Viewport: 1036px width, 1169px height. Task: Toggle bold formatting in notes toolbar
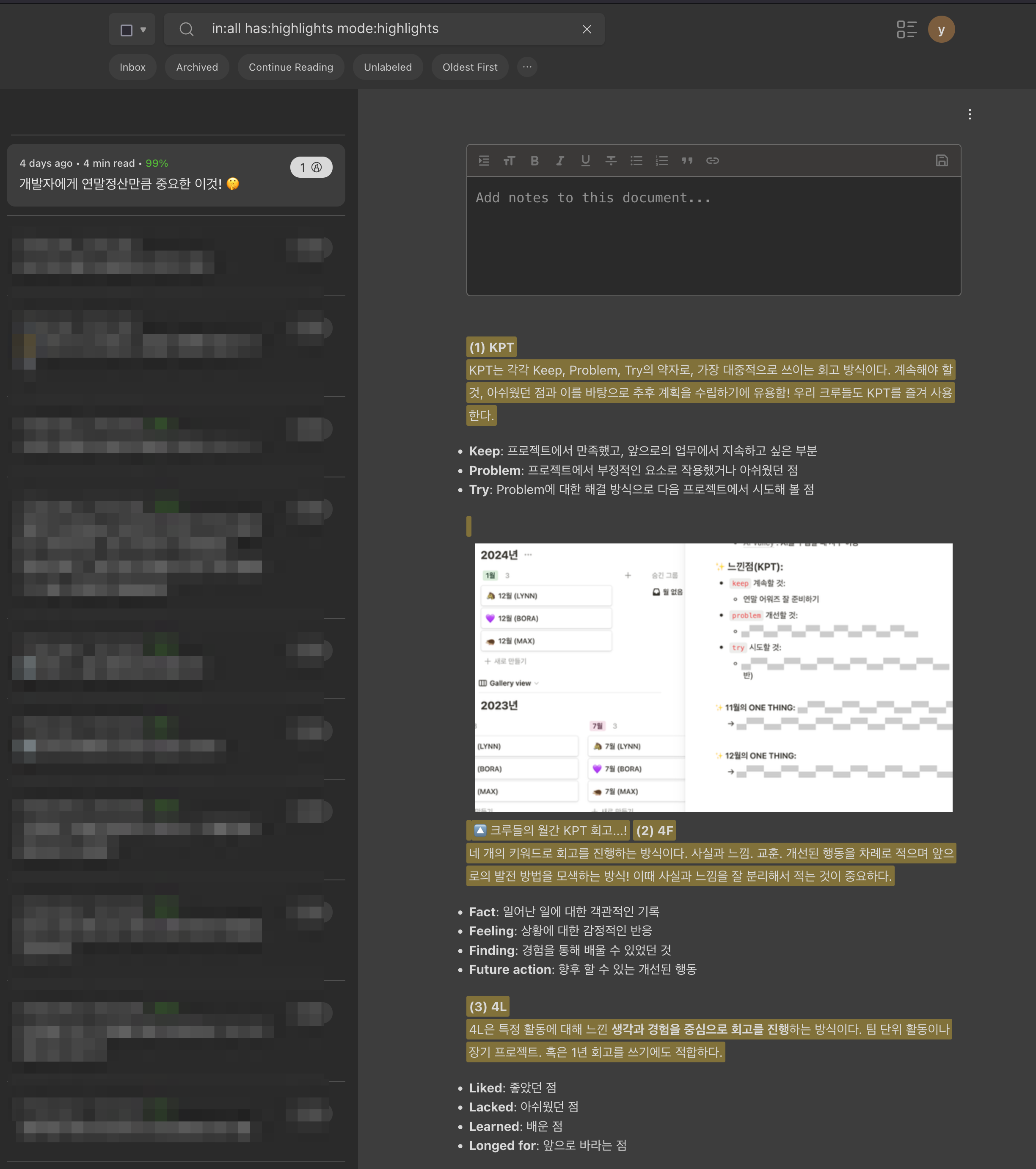pyautogui.click(x=535, y=161)
